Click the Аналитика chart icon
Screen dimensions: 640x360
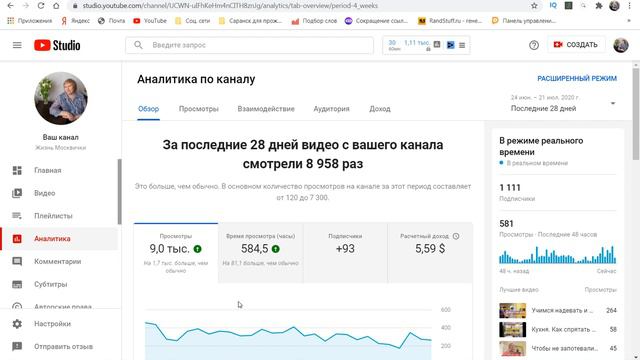pyautogui.click(x=17, y=239)
